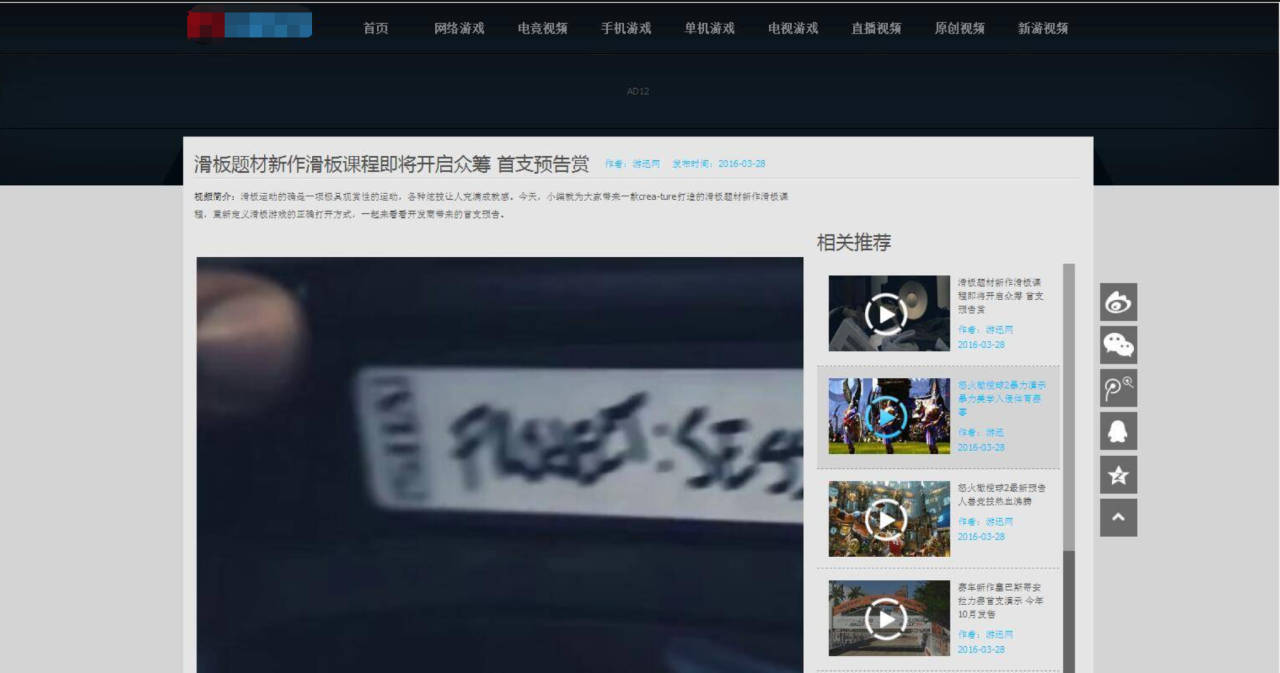1280x673 pixels.
Task: Click the AD12 banner placeholder
Action: click(x=638, y=91)
